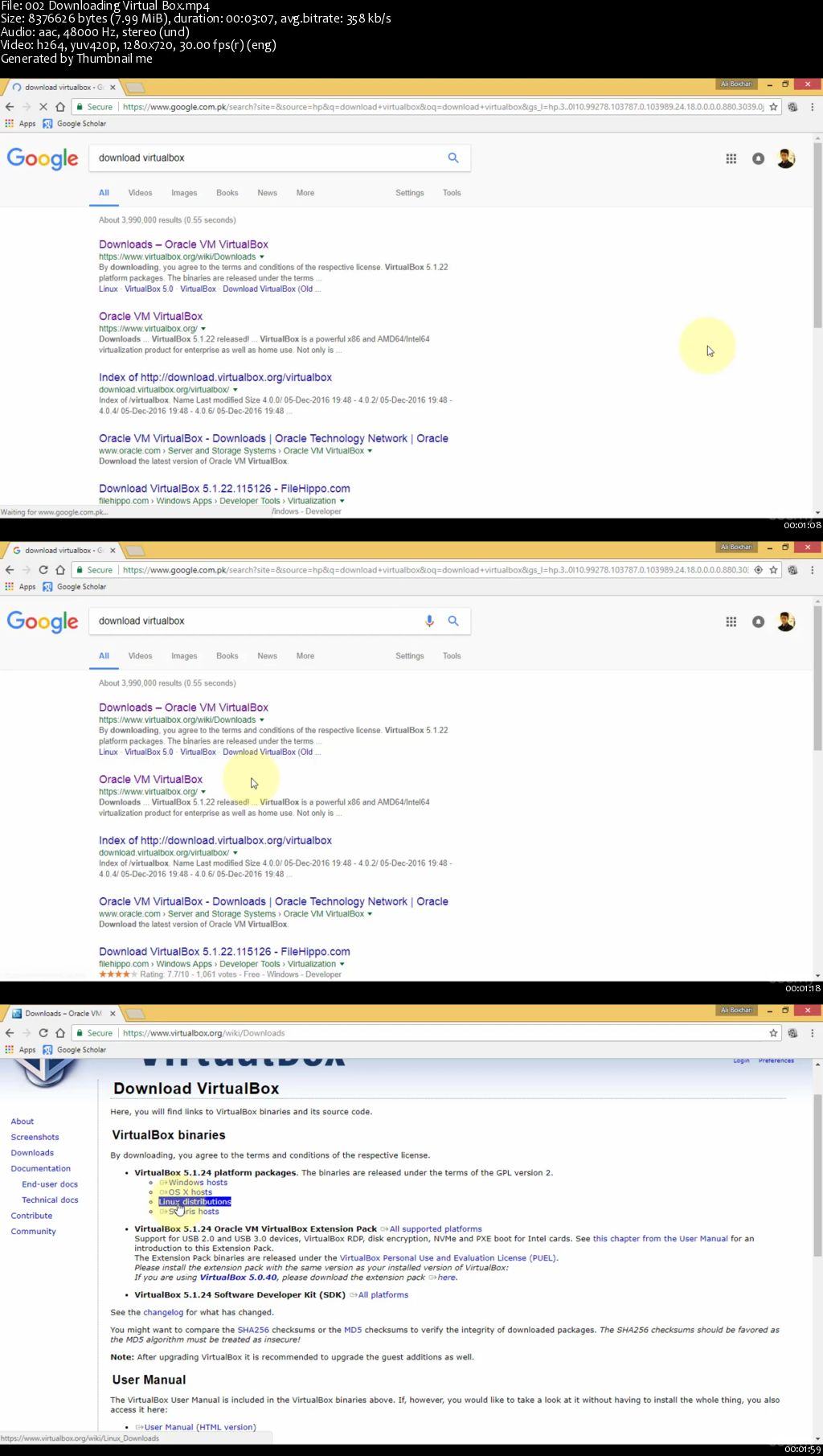Screen dimensions: 823x1456
Task: Expand arrow beside virtualbox.org/wiki/Downloads URL in 00:01:18 frame
Action: 262,720
